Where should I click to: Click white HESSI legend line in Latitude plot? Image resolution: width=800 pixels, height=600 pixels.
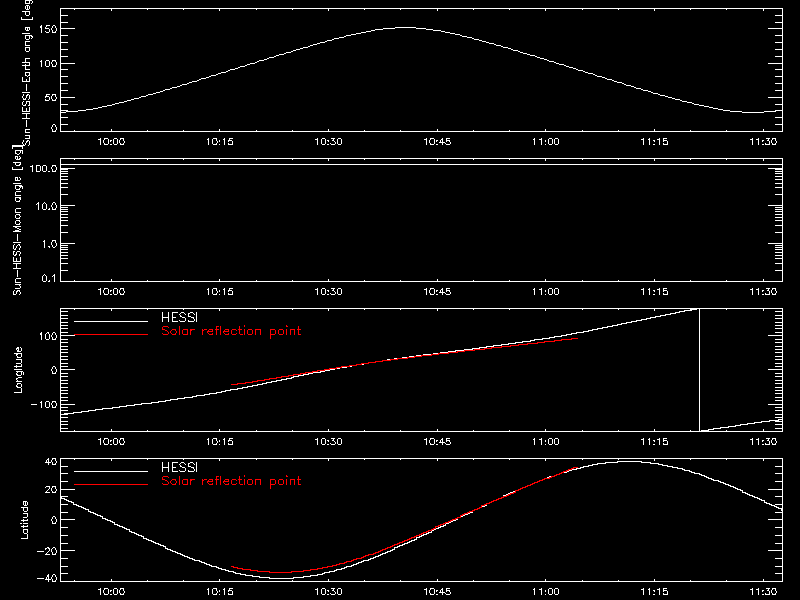tap(111, 471)
